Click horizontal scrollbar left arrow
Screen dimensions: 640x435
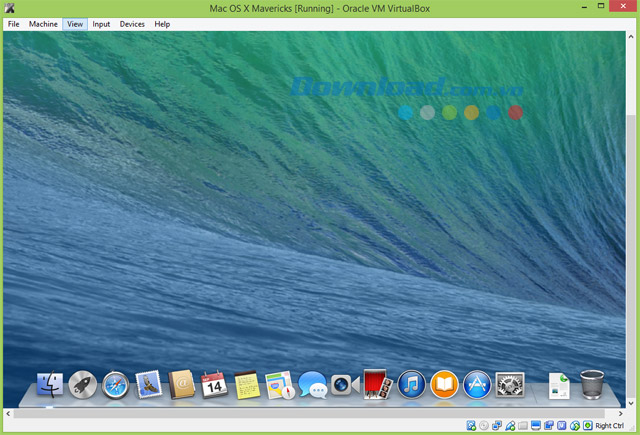[8, 413]
